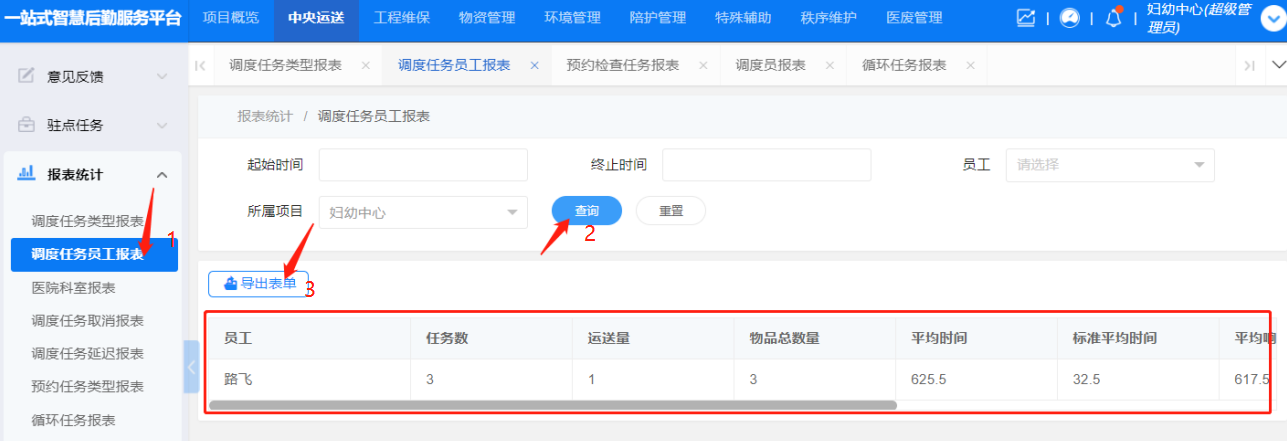Open the tab list dropdown chevron
The image size is (1287, 441).
[1277, 65]
